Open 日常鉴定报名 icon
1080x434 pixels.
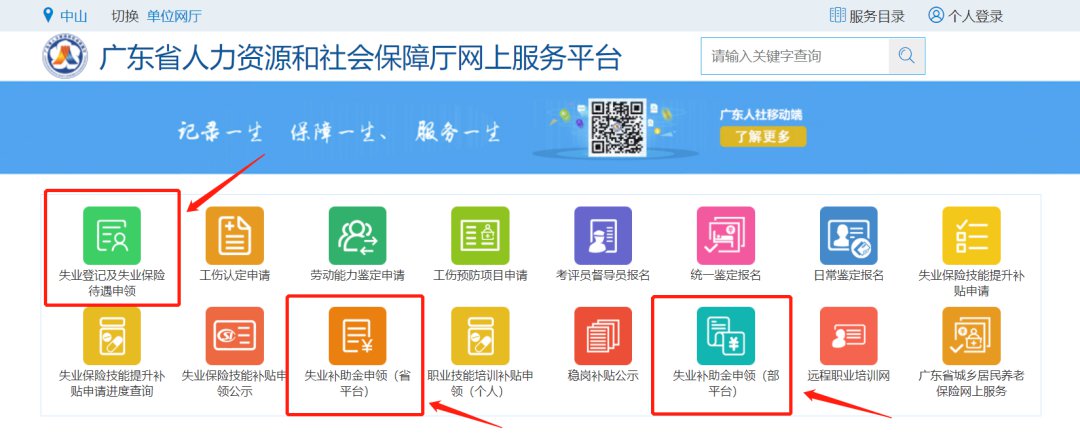click(x=849, y=236)
